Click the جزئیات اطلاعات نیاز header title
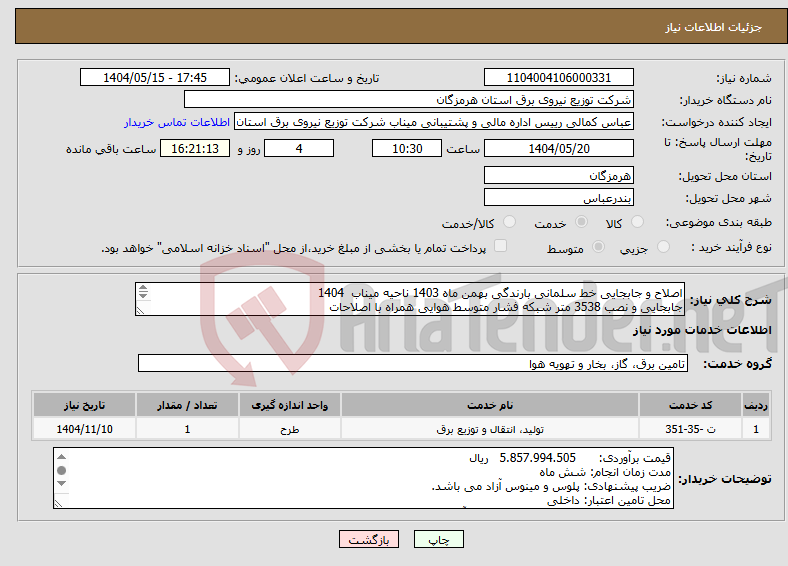The image size is (788, 566). (x=714, y=27)
